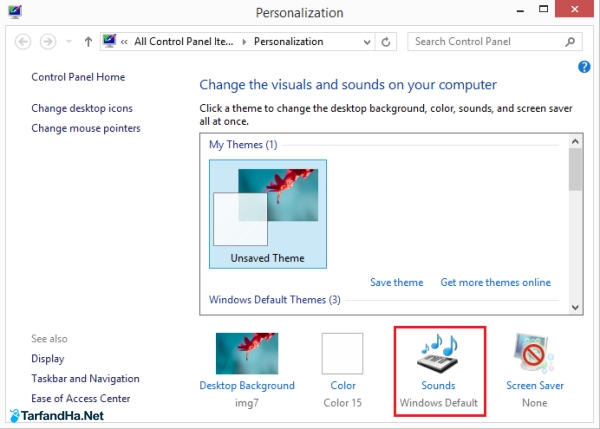
Task: Minimize the Personalization window
Action: (x=520, y=10)
